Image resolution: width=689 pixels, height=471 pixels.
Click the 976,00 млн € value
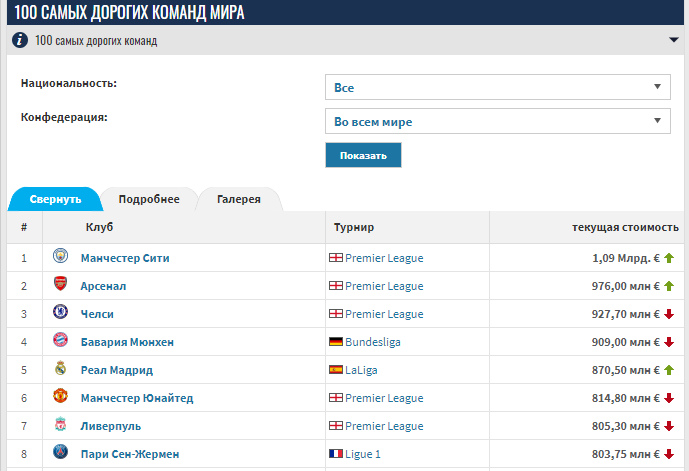(626, 286)
